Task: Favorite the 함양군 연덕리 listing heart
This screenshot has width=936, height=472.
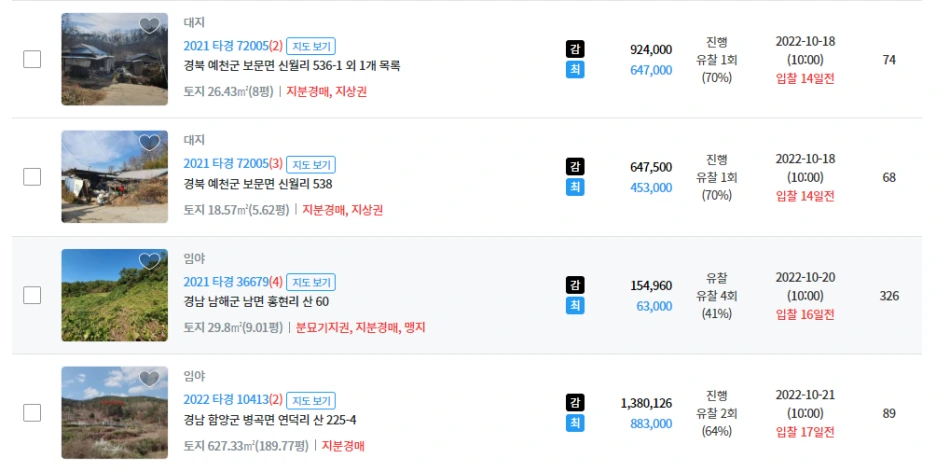Action: [149, 378]
